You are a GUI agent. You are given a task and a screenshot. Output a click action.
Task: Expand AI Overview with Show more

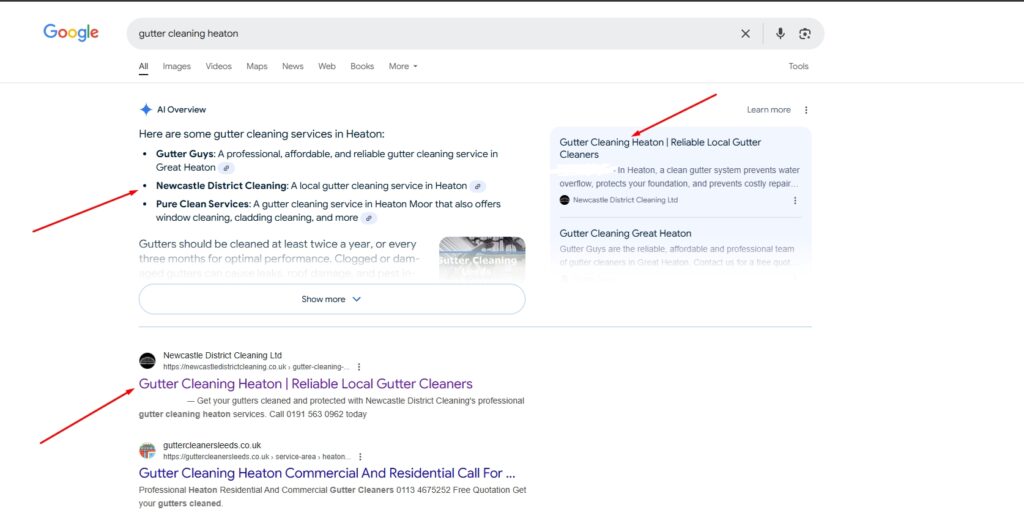[332, 299]
